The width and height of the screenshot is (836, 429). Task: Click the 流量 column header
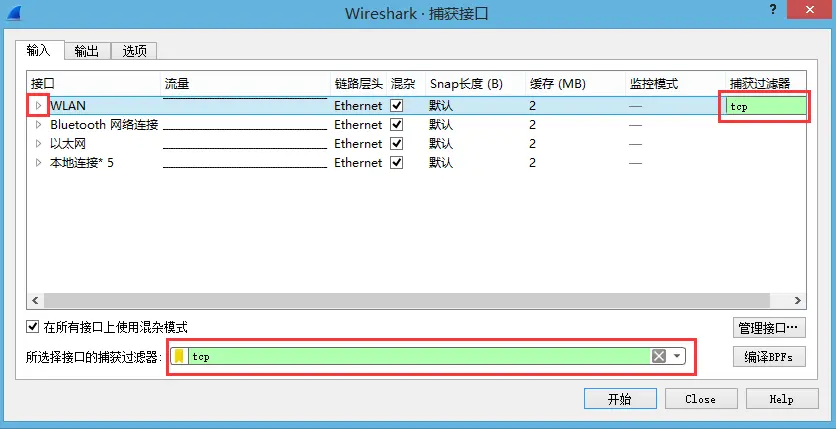(x=245, y=84)
